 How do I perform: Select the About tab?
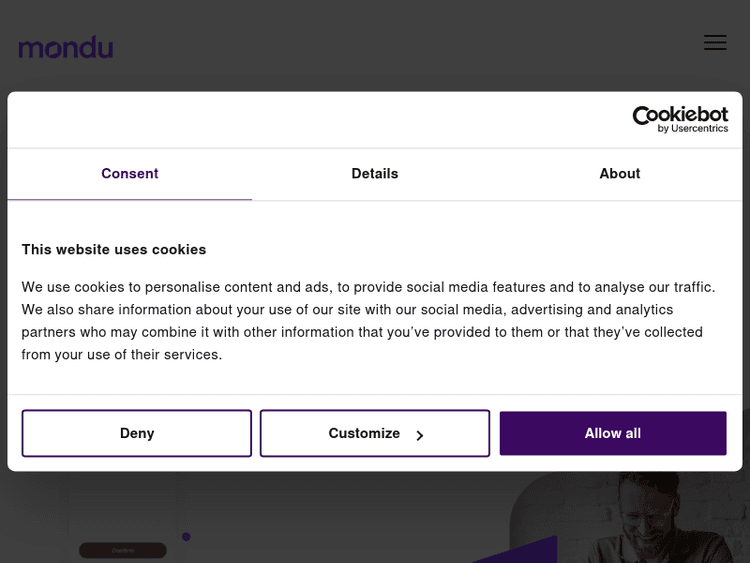click(x=620, y=174)
